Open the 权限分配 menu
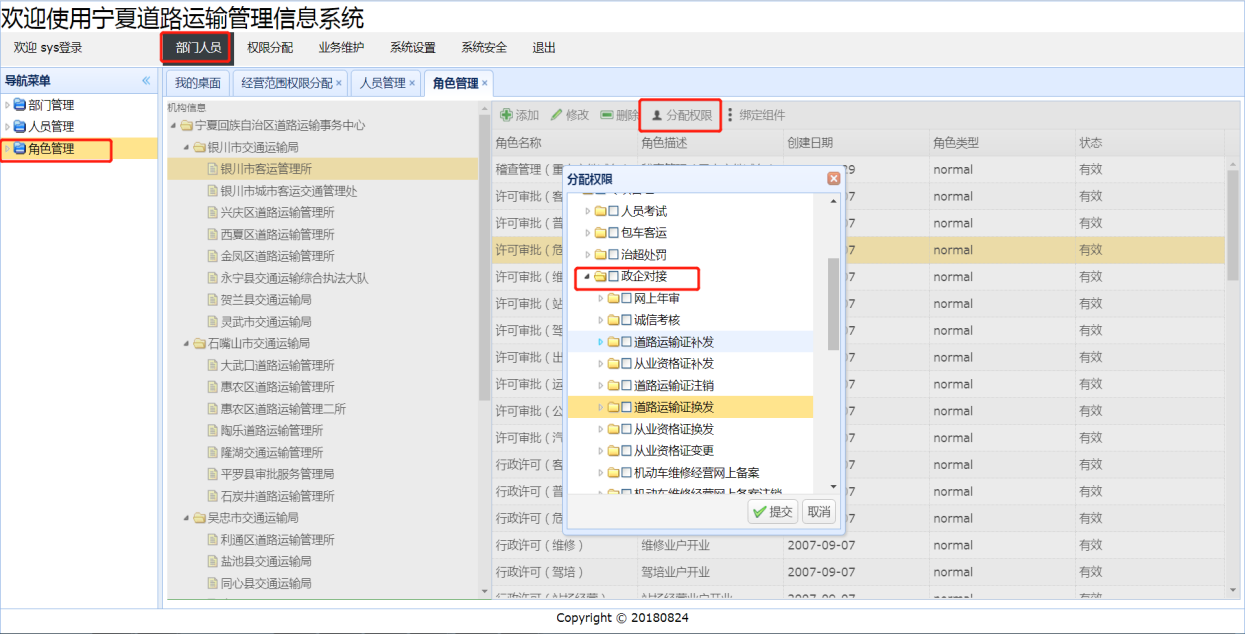Screen dimensions: 1245x634 pyautogui.click(x=270, y=47)
